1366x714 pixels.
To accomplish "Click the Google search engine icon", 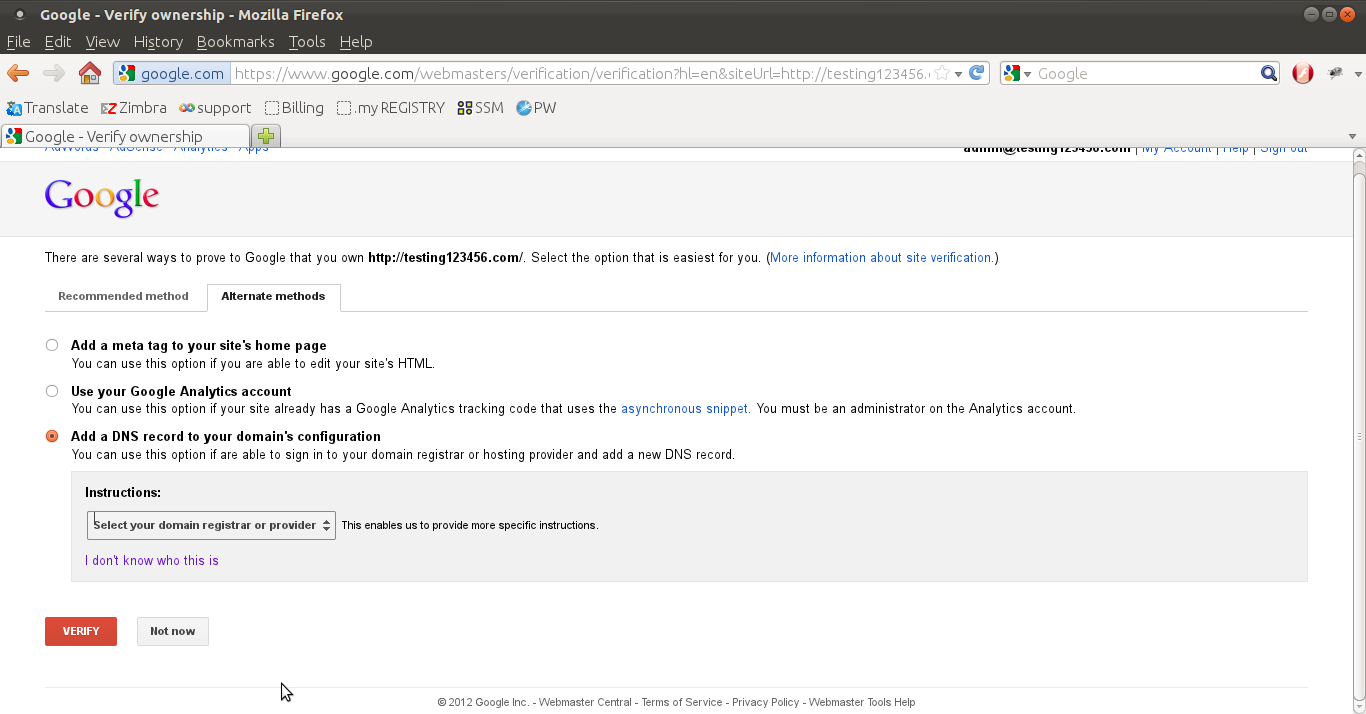I will point(1012,73).
